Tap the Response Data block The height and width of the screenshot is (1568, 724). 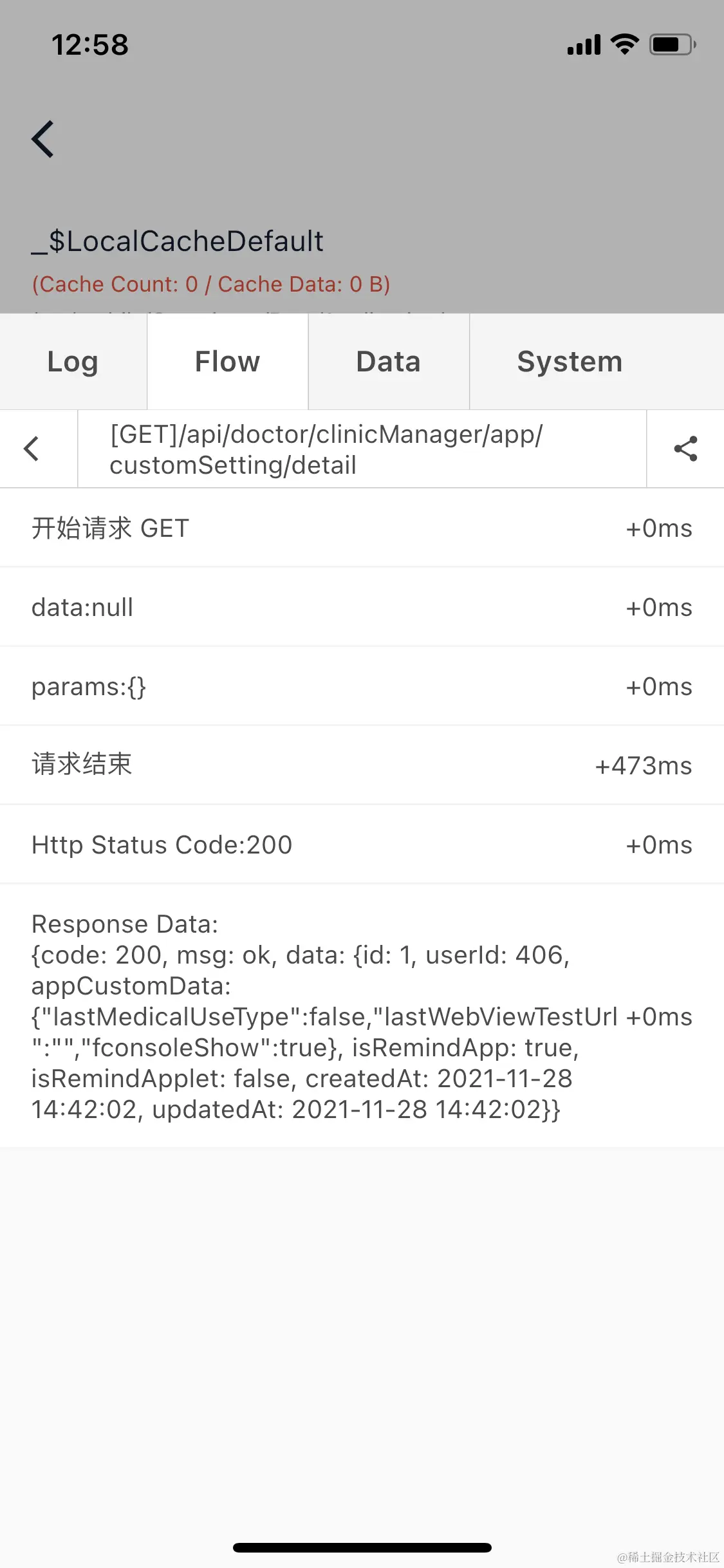coord(362,1016)
